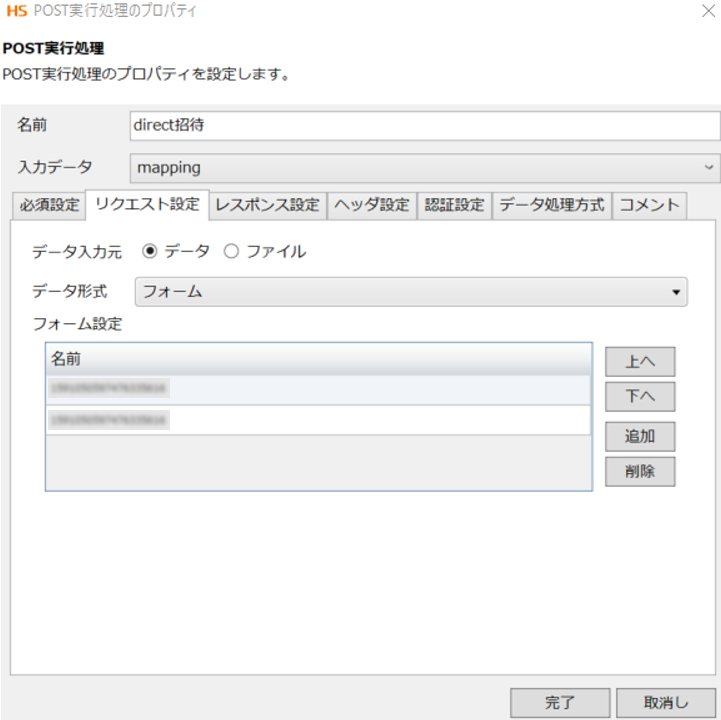Switch to the リクエスト設定 tab

coord(147,205)
